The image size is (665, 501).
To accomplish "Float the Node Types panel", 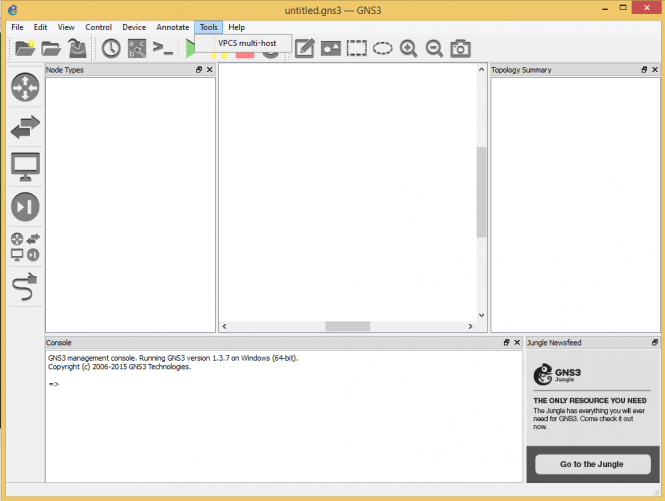I will pos(199,70).
